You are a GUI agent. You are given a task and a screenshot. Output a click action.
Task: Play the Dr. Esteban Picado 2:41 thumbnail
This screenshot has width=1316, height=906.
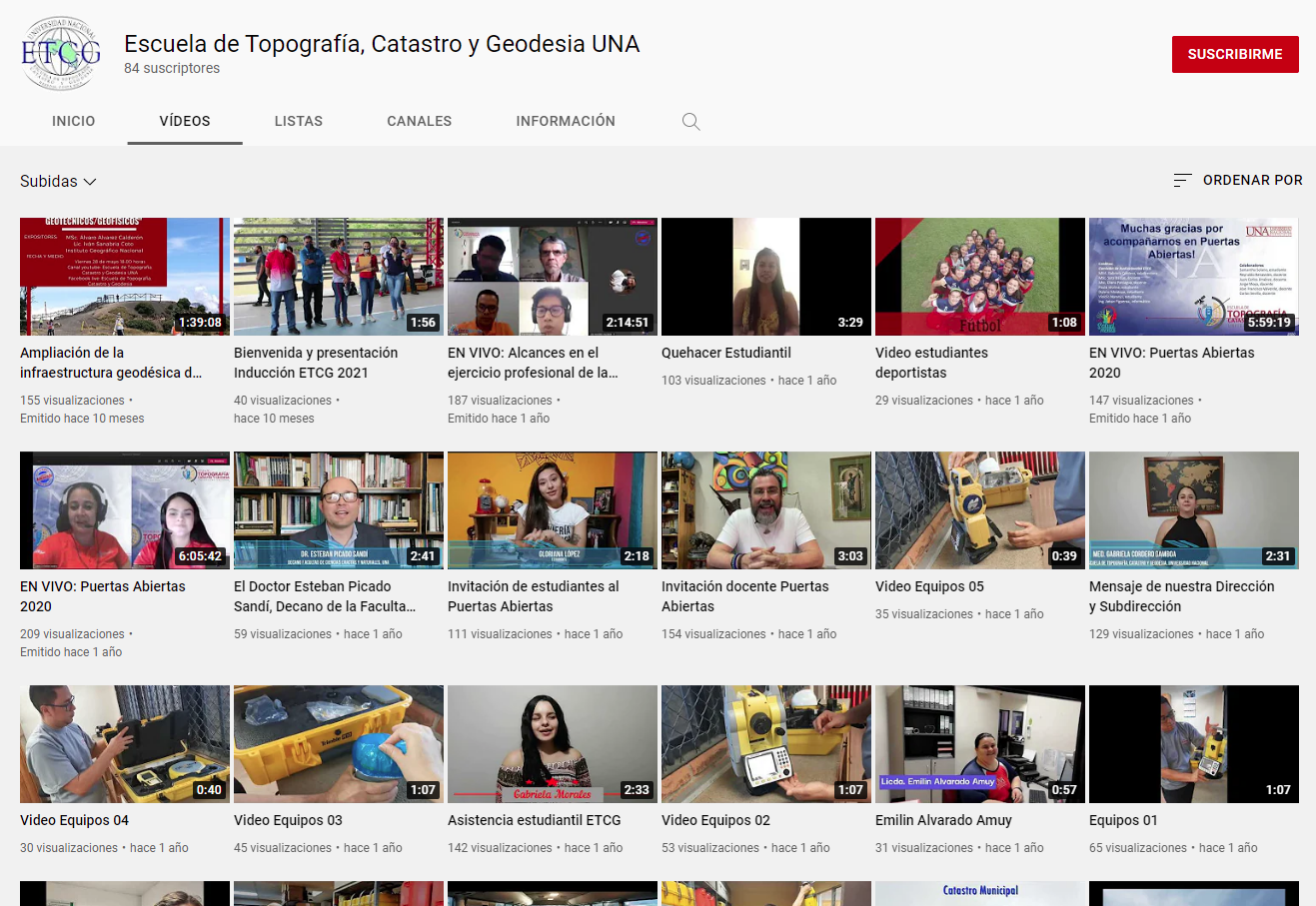[339, 510]
